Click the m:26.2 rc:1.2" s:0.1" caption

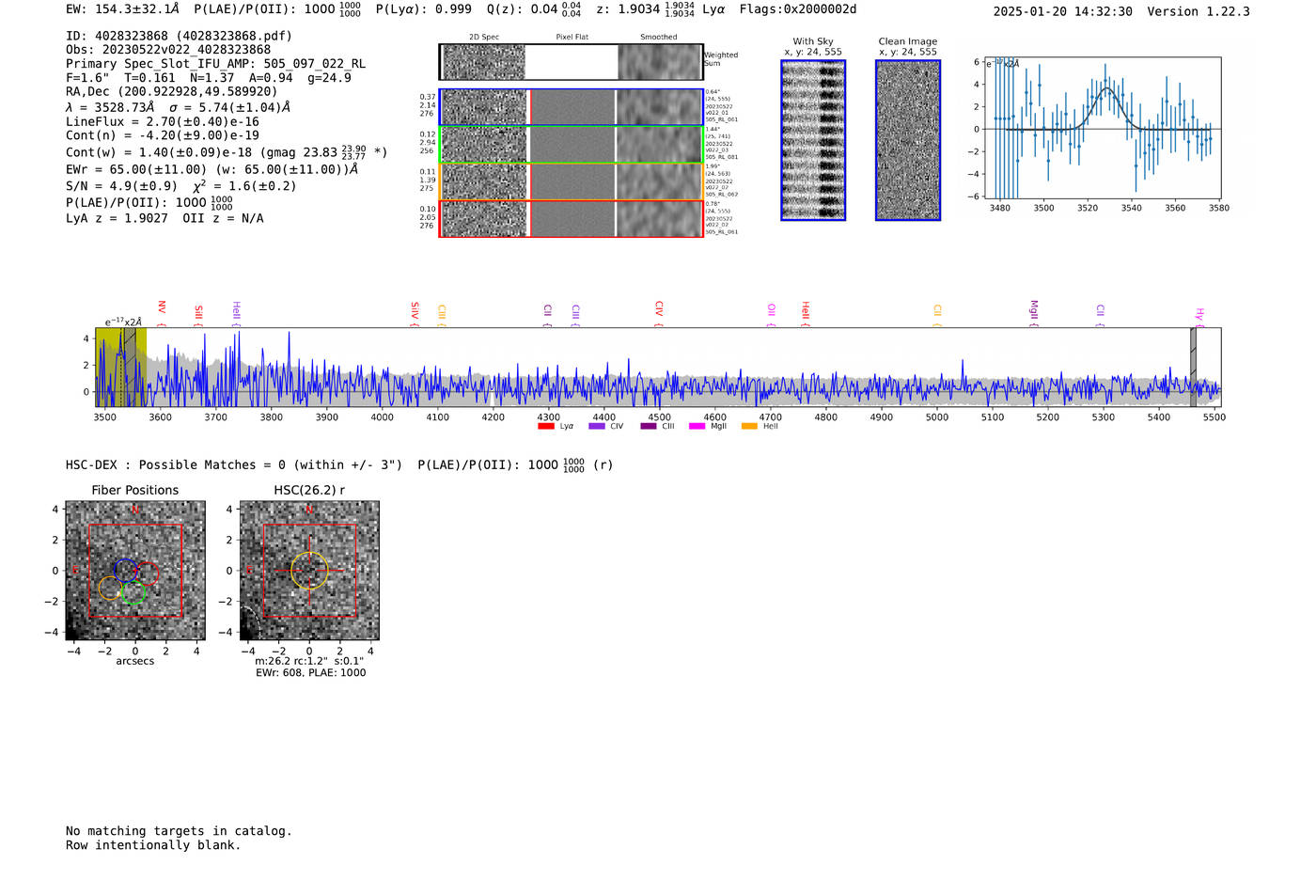click(309, 661)
